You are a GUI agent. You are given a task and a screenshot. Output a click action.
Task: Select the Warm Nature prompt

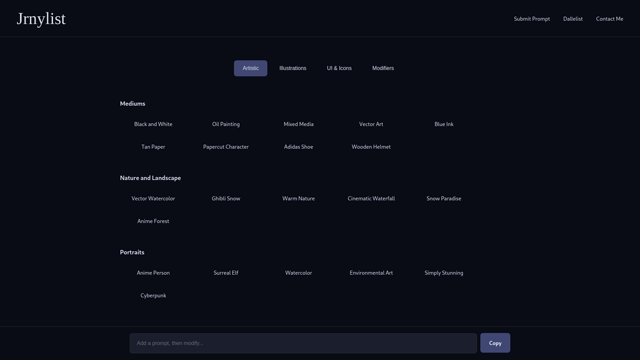click(298, 198)
